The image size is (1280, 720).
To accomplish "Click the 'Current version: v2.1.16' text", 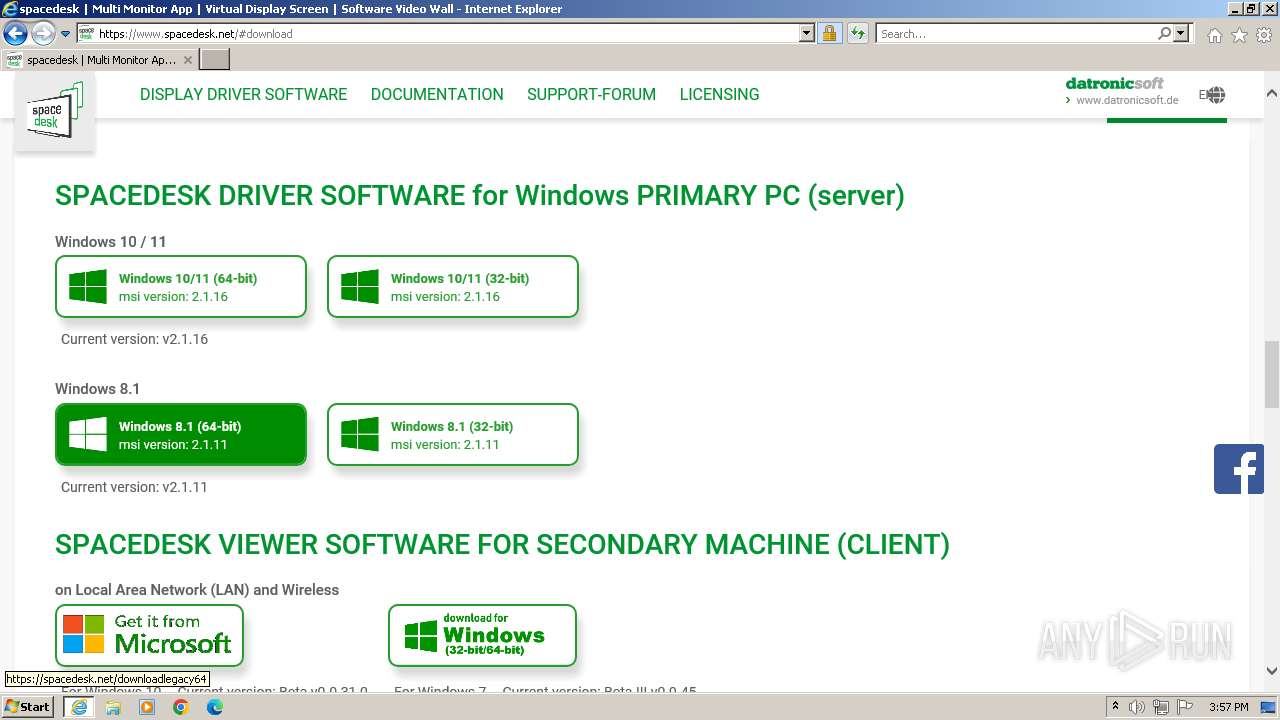I will (x=134, y=339).
